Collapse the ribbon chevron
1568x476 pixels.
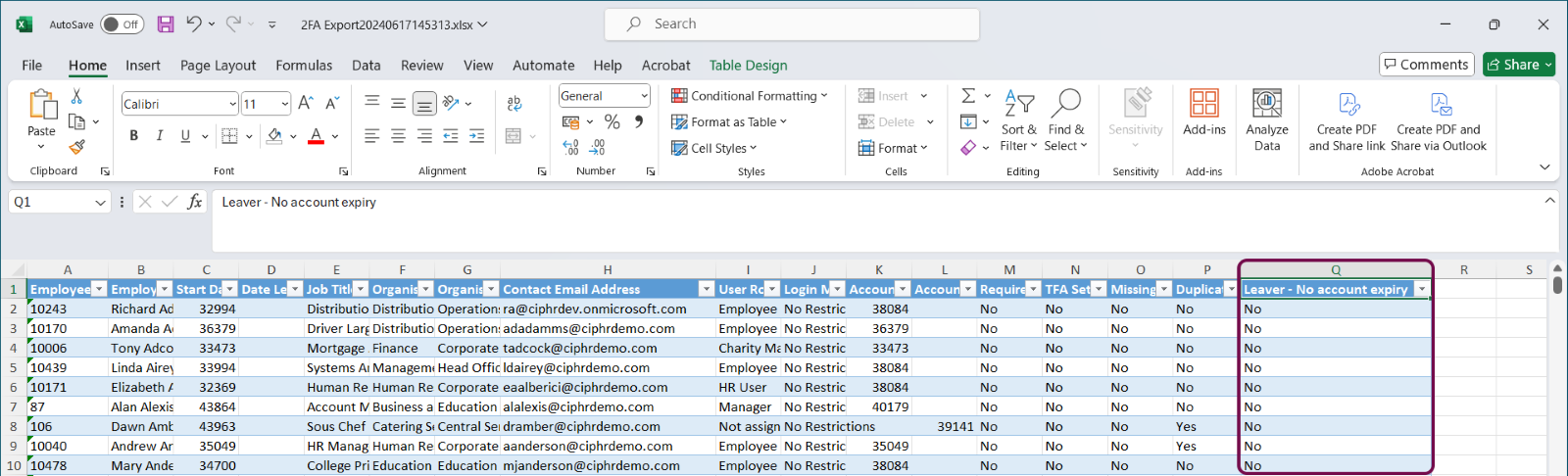pos(1544,167)
